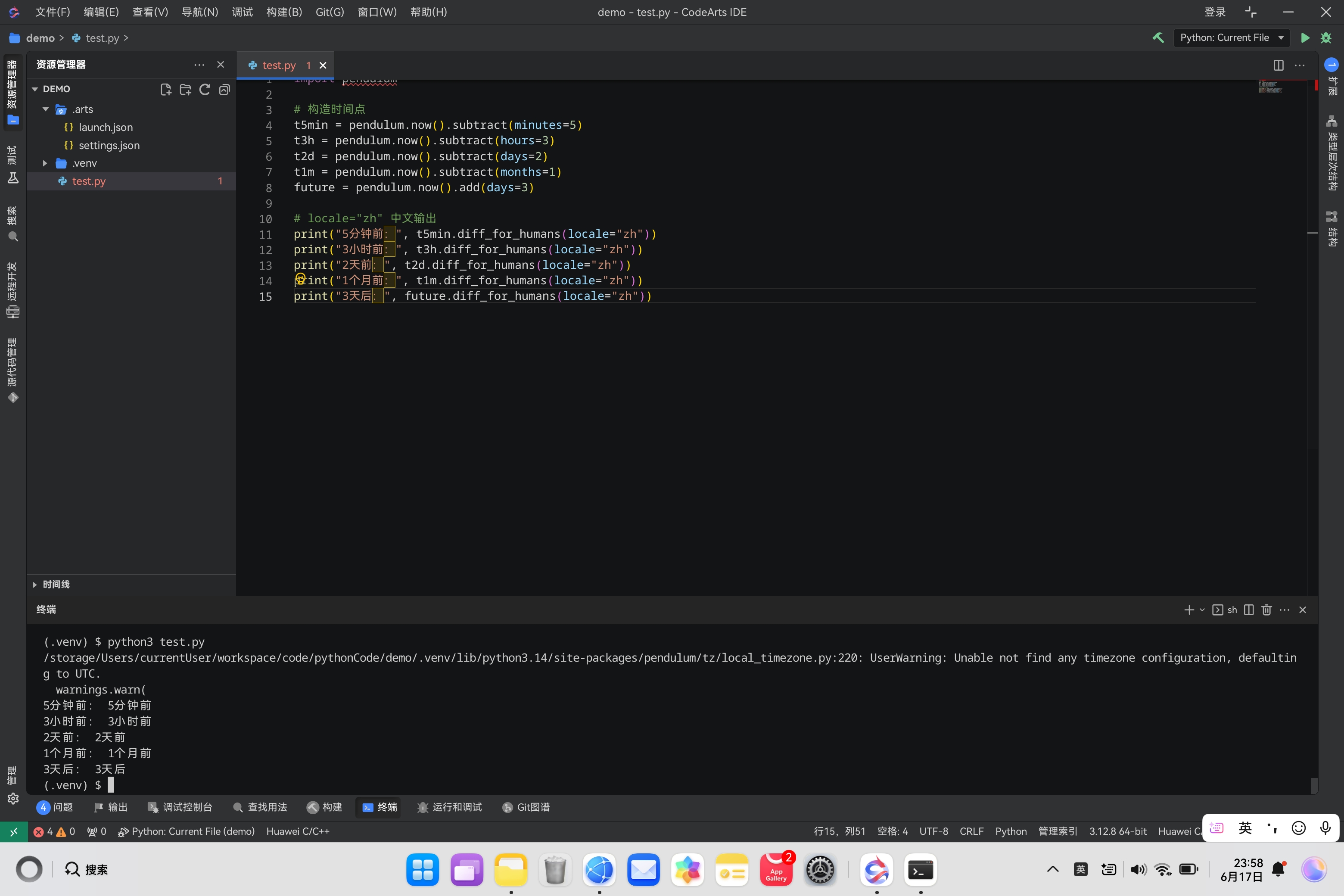This screenshot has height=896, width=1344.
Task: Open the source control view
Action: pos(12,370)
